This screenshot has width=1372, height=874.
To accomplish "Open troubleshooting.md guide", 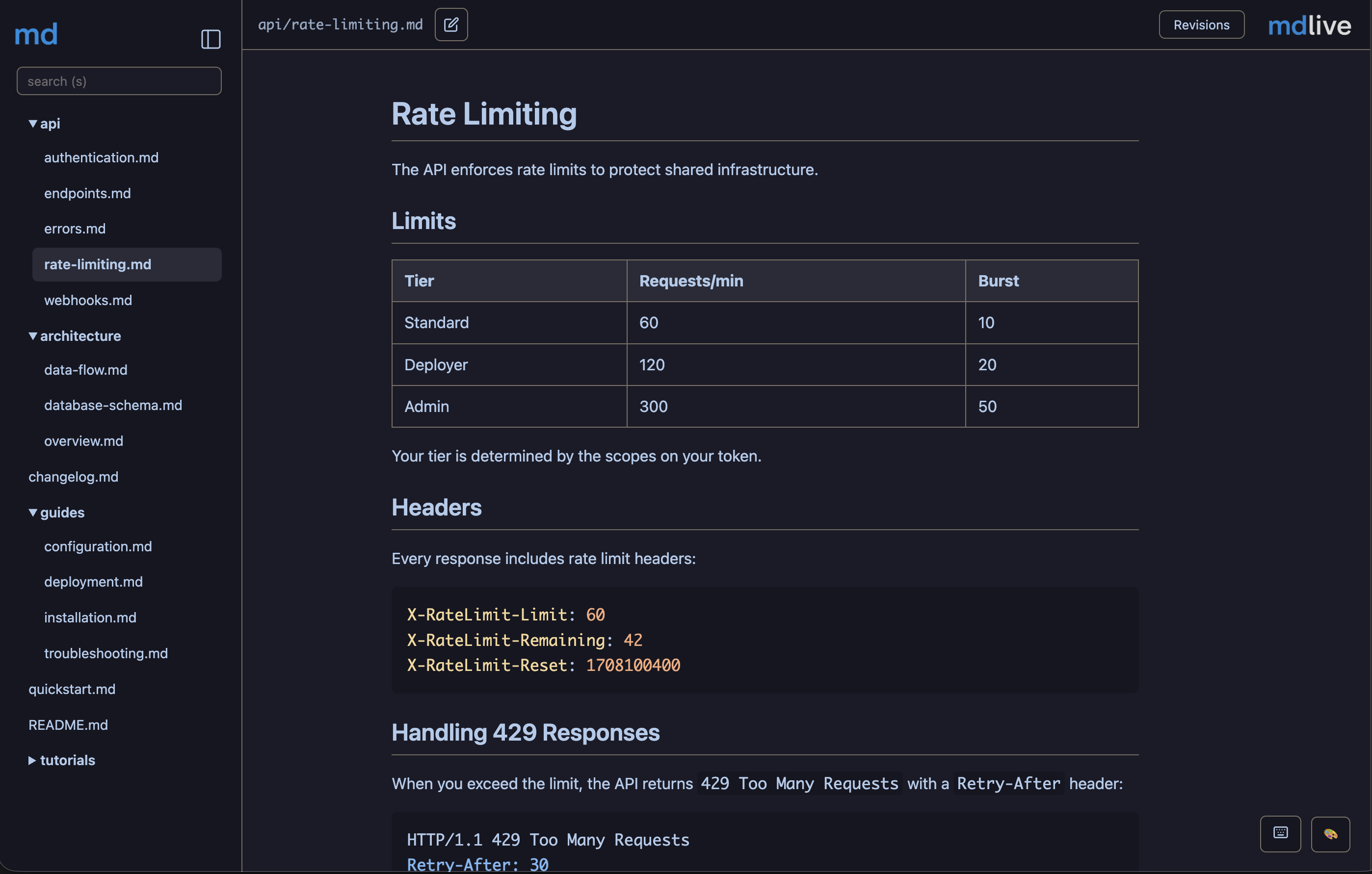I will [x=106, y=653].
